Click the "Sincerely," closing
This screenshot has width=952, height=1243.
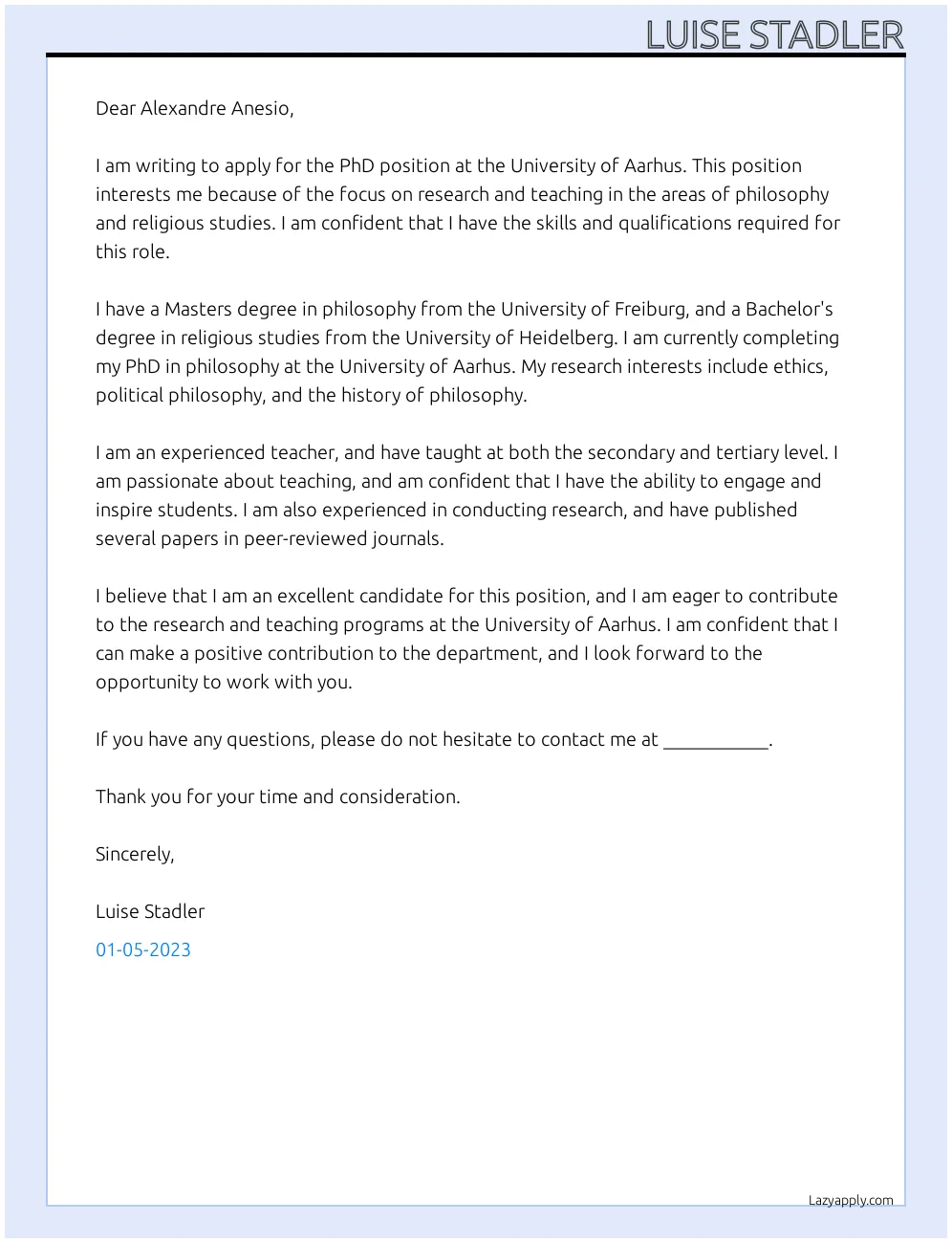135,854
